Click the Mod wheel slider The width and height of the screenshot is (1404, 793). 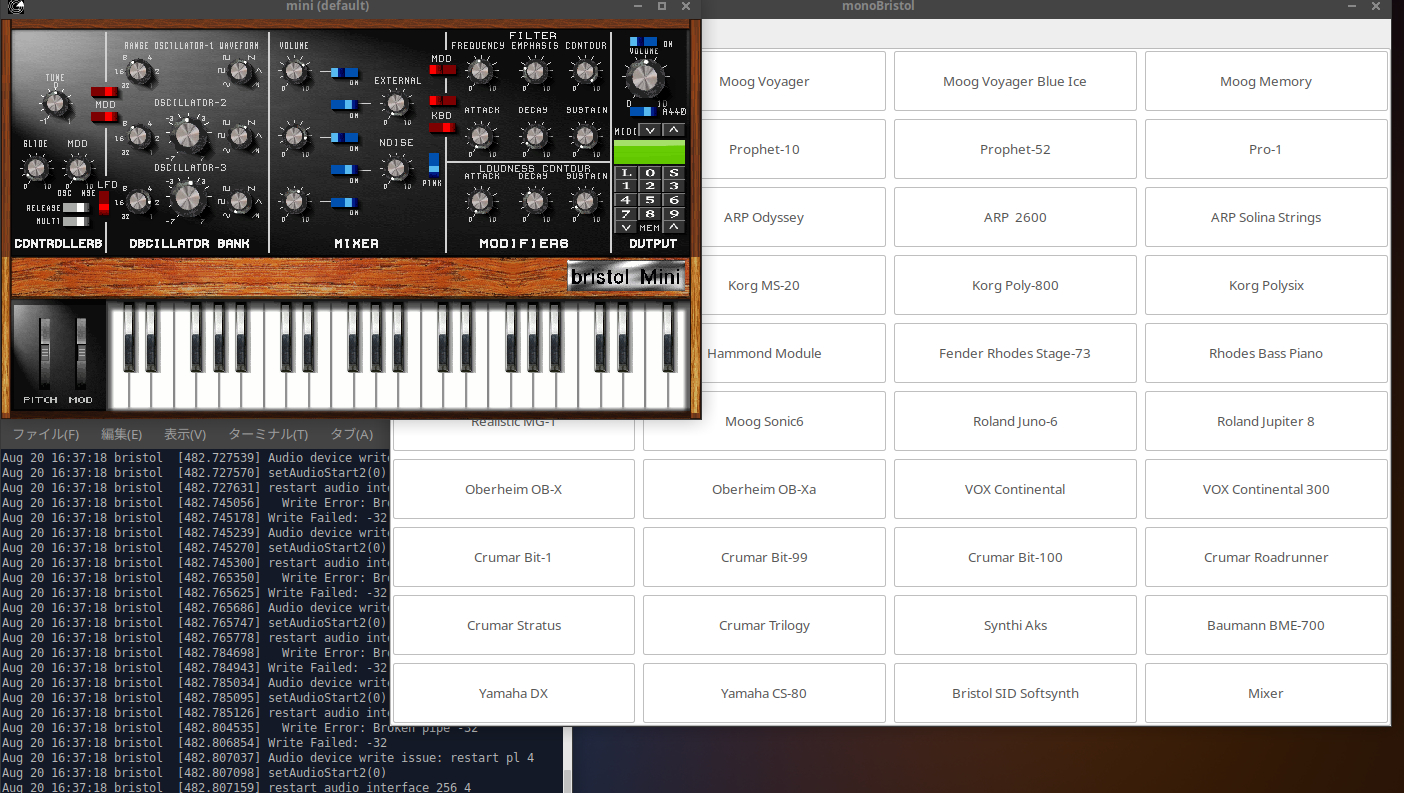pos(80,352)
